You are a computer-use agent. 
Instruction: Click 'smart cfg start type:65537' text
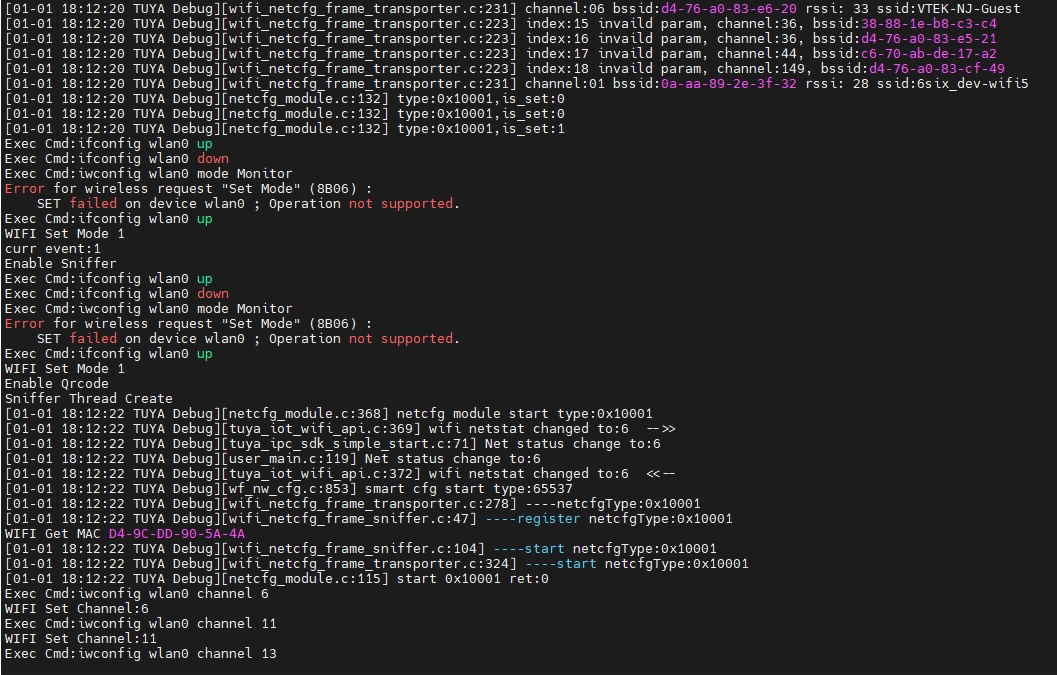click(x=469, y=488)
